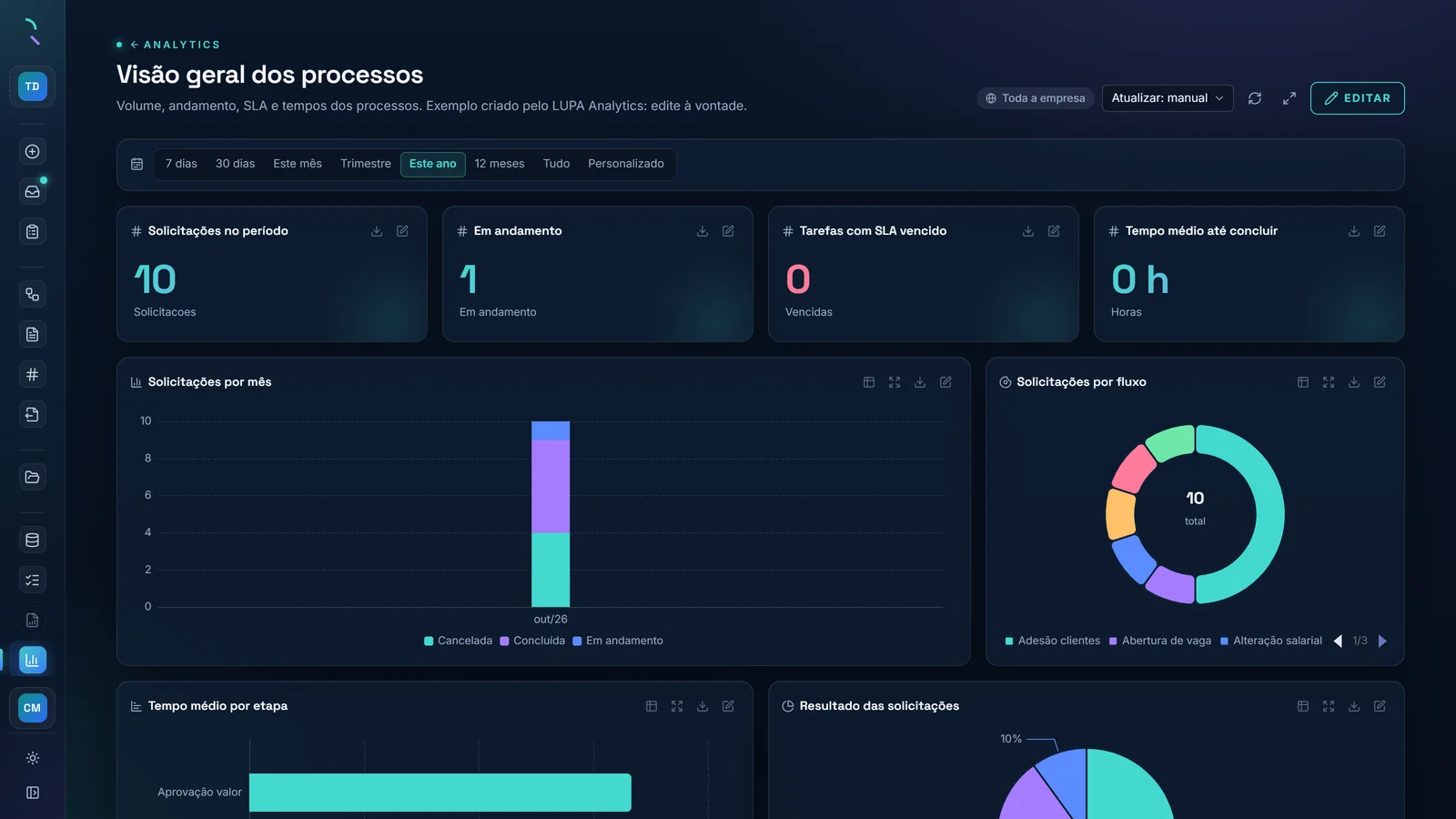
Task: Click the Aprovação valor bar
Action: tap(440, 793)
